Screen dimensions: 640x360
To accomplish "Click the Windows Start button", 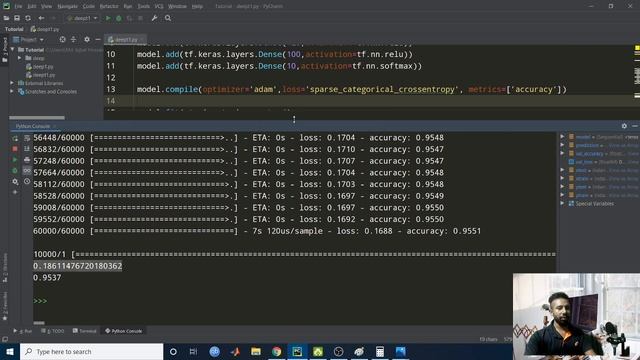I will (9, 351).
